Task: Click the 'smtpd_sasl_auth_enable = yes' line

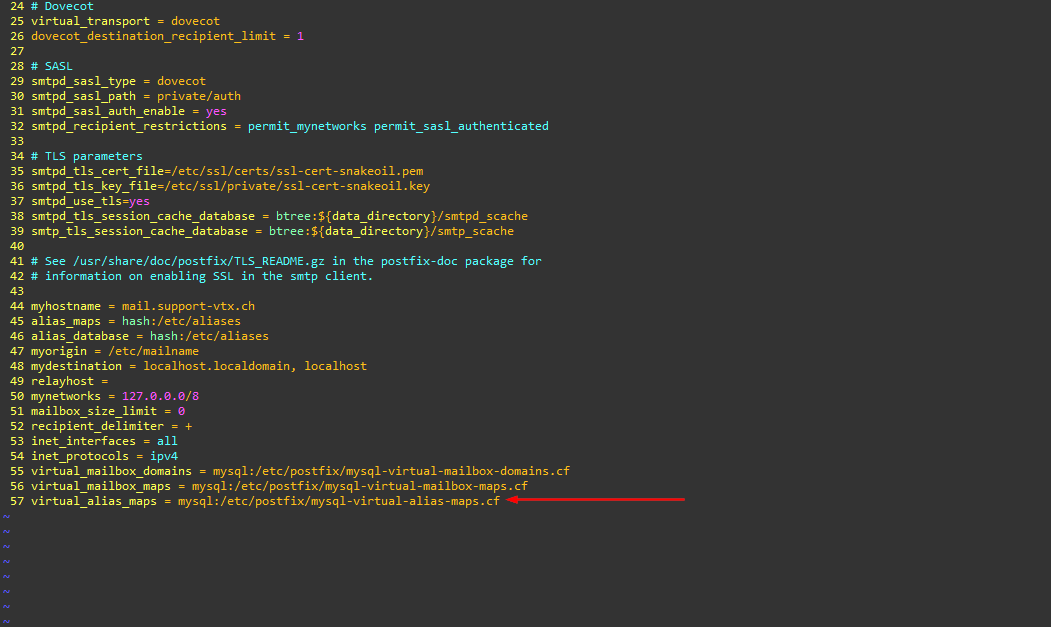Action: pyautogui.click(x=129, y=111)
